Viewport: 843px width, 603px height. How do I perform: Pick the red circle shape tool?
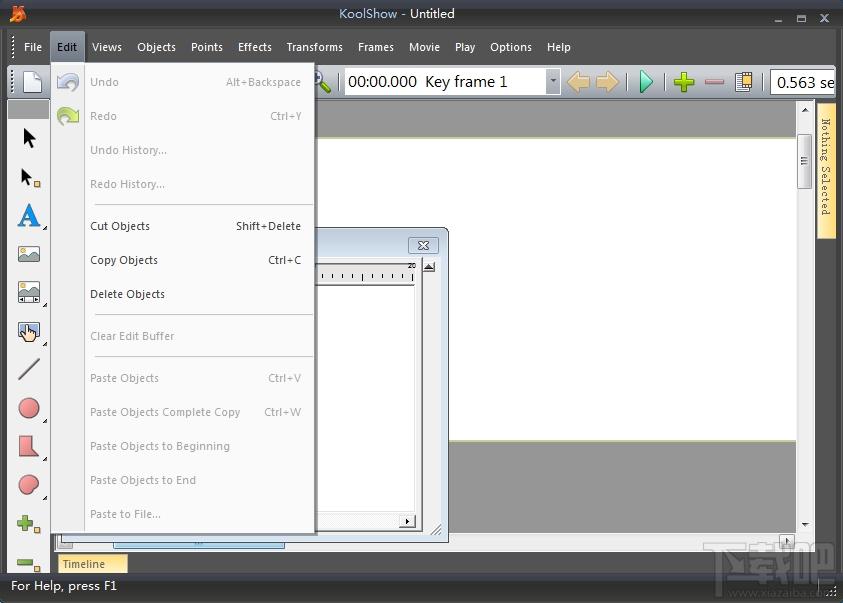[29, 408]
